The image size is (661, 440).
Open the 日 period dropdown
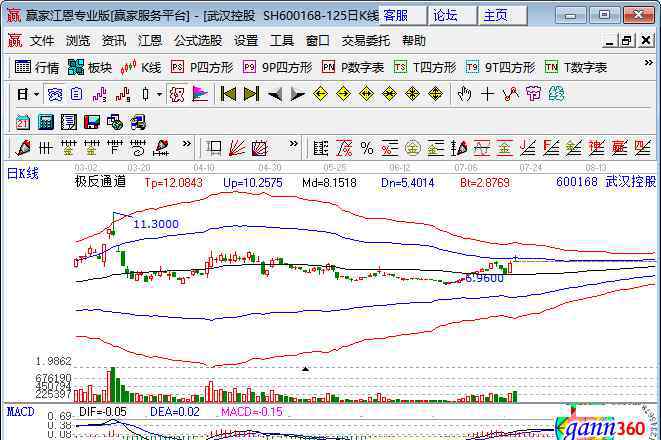click(28, 94)
